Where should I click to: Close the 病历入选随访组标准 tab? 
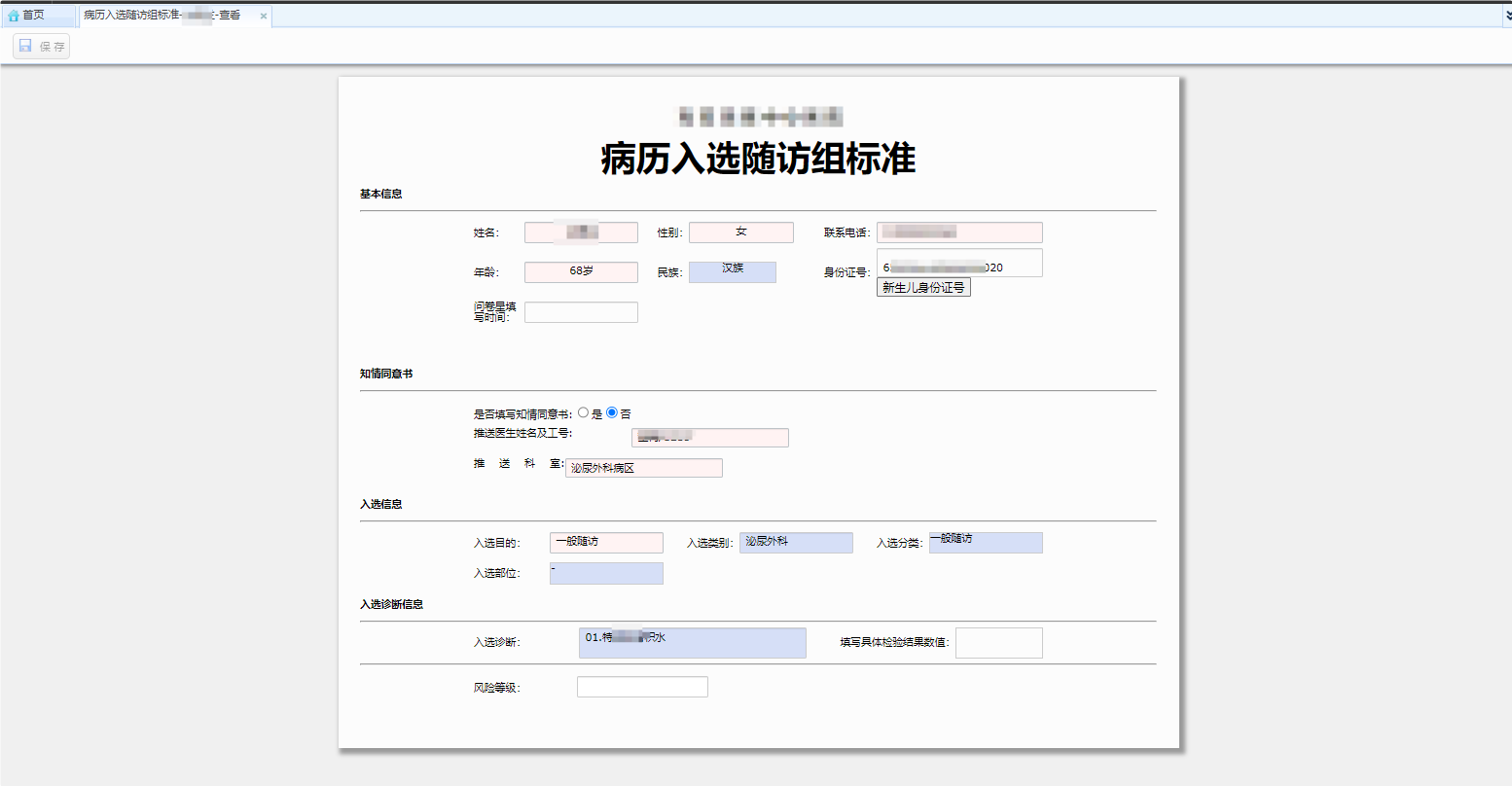(x=263, y=17)
